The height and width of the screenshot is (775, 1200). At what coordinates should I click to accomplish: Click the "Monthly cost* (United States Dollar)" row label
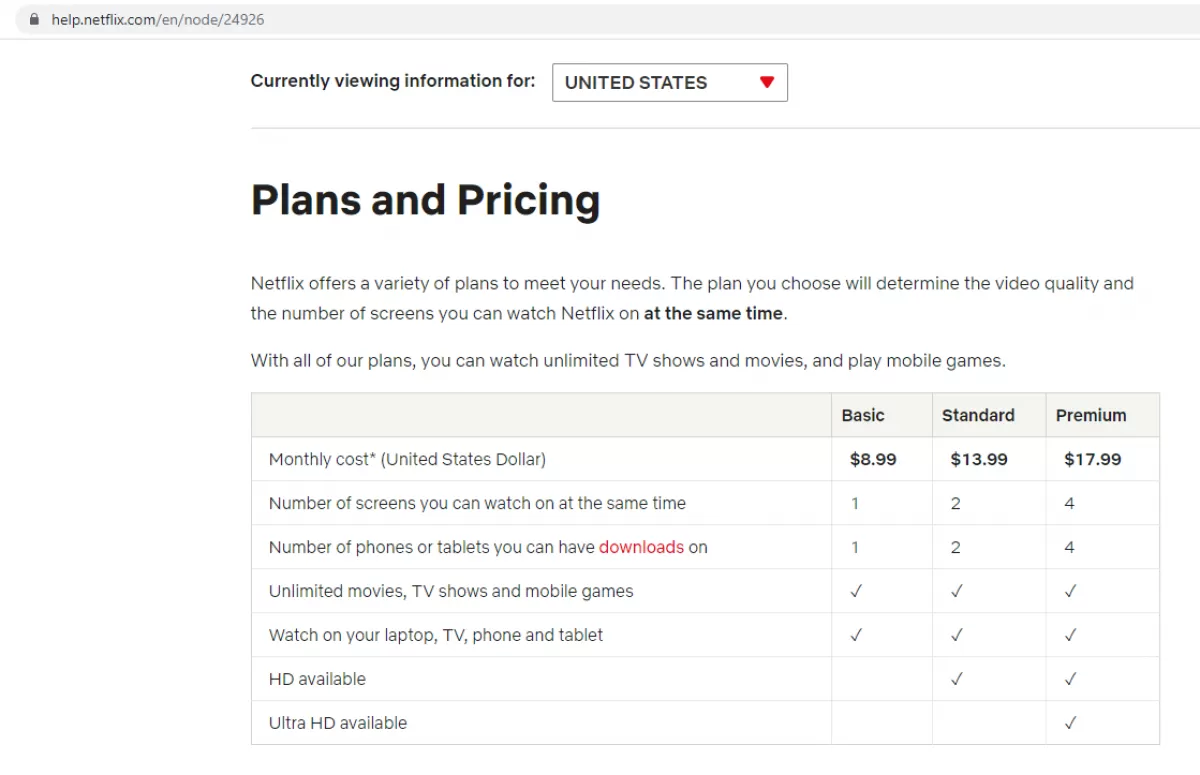tap(407, 459)
